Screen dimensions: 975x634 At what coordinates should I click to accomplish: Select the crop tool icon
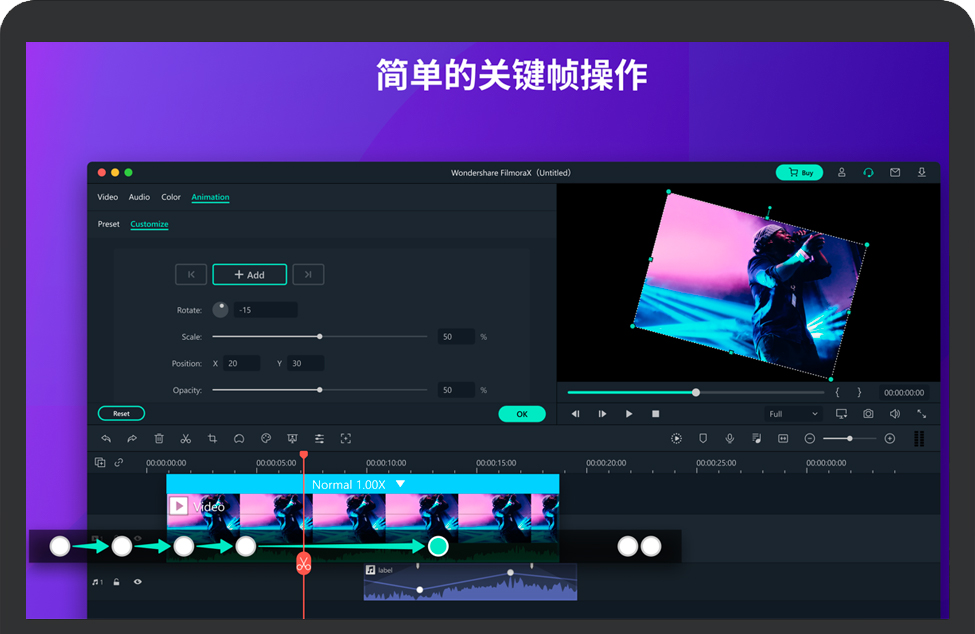tap(212, 438)
